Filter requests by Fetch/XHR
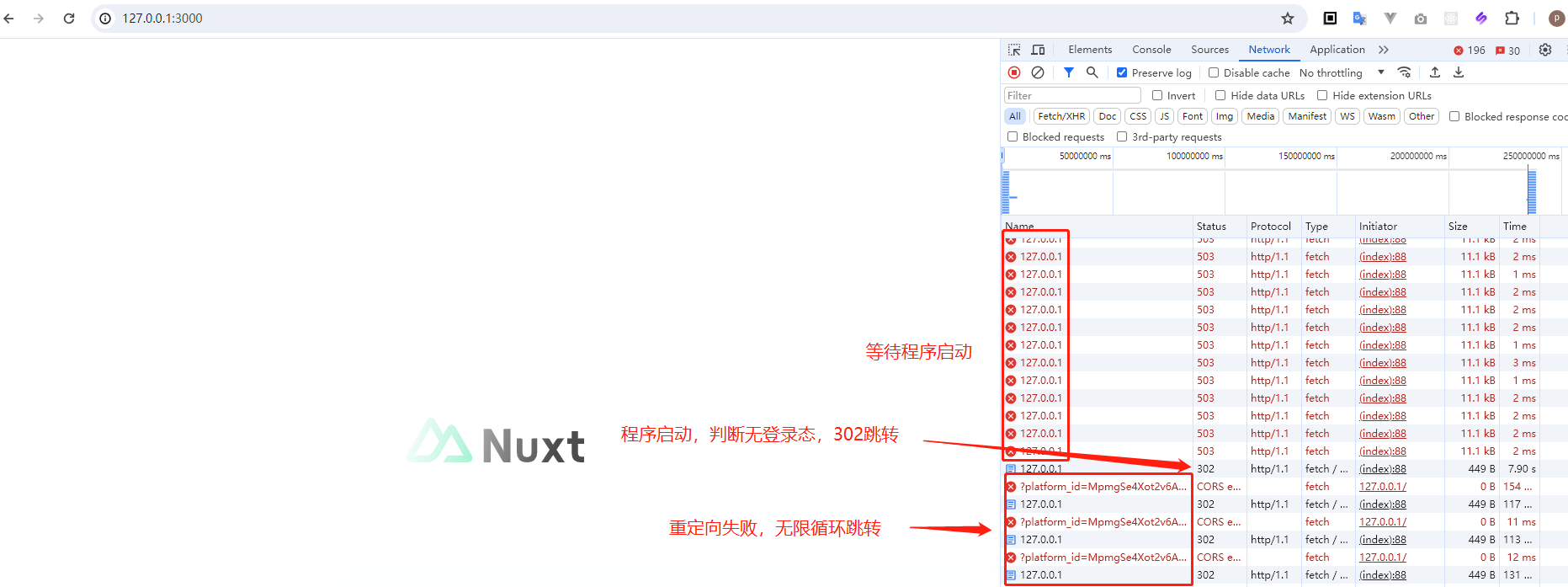The width and height of the screenshot is (1568, 587). click(x=1061, y=116)
